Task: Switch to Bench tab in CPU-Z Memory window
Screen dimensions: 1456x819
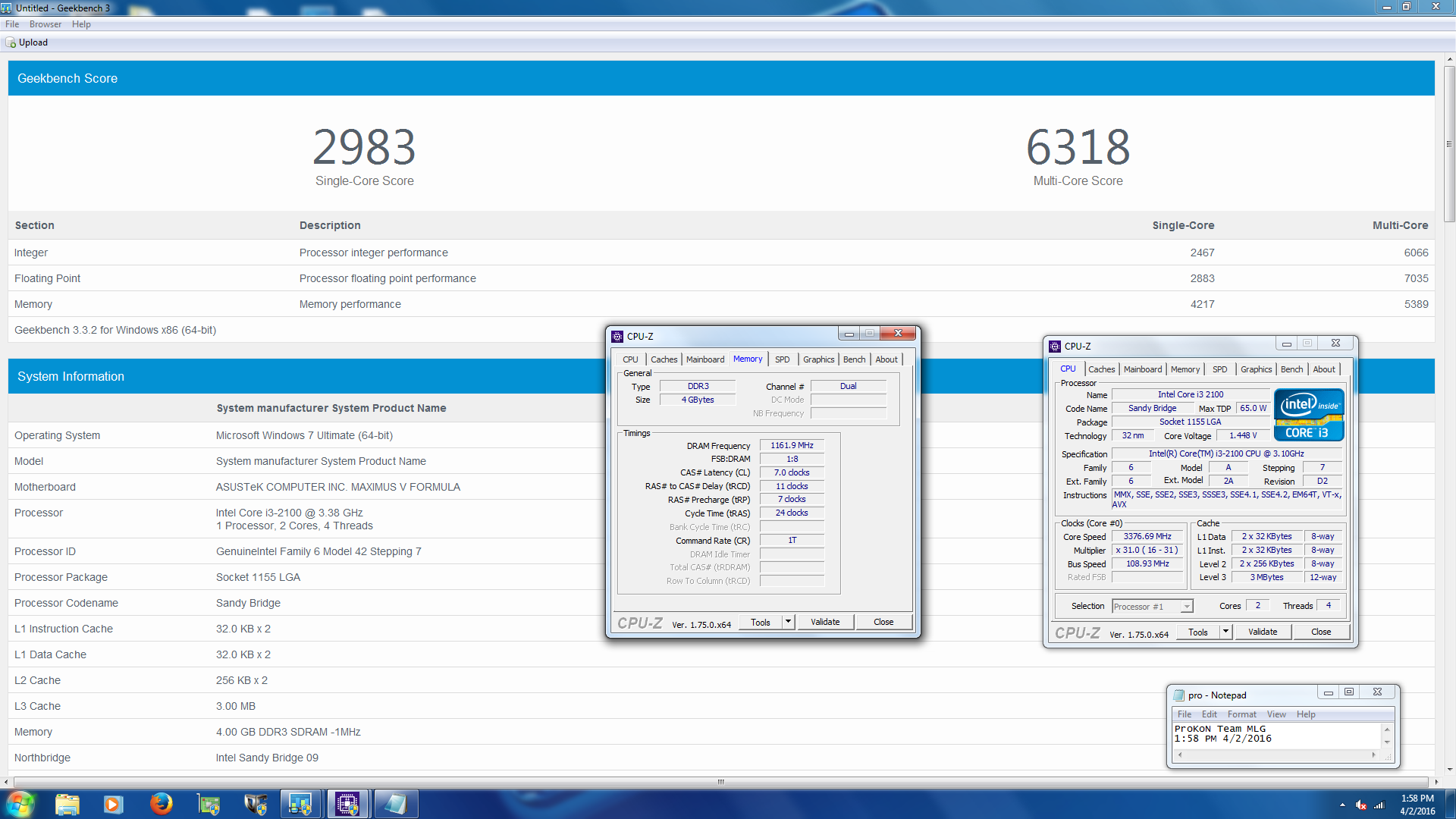Action: pyautogui.click(x=854, y=359)
